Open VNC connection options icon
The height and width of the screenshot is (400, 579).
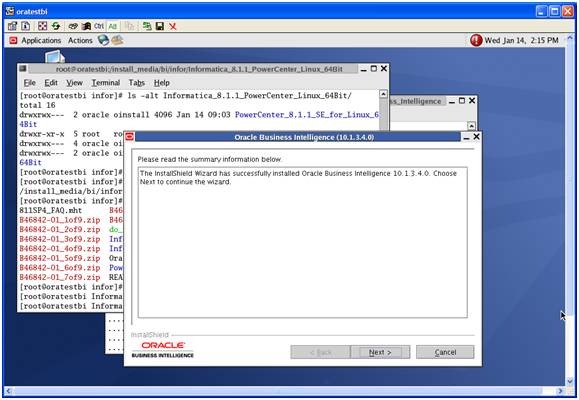[x=13, y=26]
